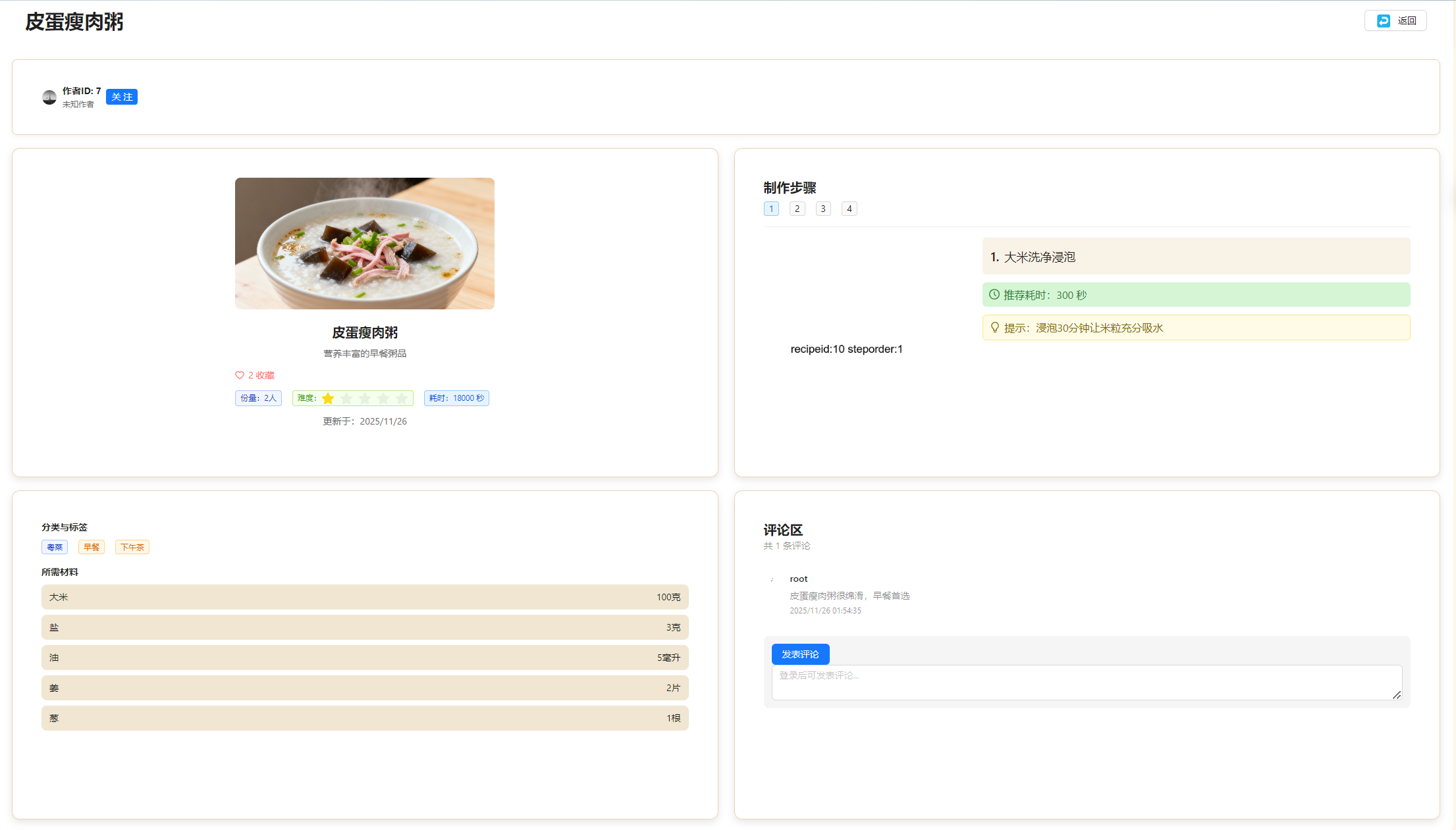This screenshot has width=1456, height=830.
Task: Click the comment input text area
Action: point(1086,683)
